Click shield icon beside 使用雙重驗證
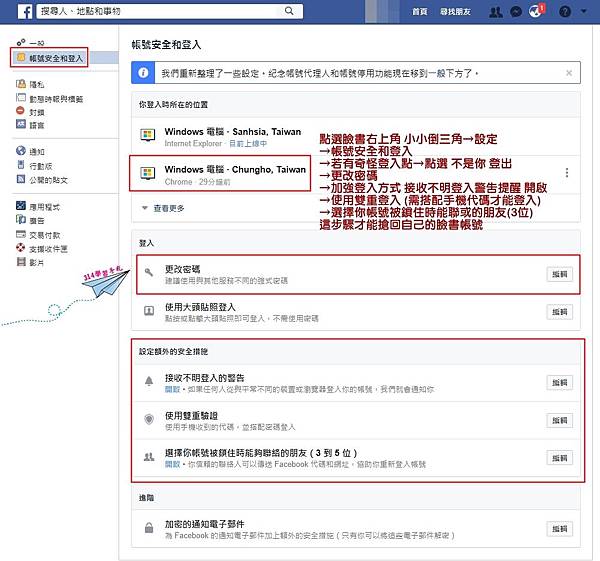Viewport: 600px width, 561px height. point(149,419)
